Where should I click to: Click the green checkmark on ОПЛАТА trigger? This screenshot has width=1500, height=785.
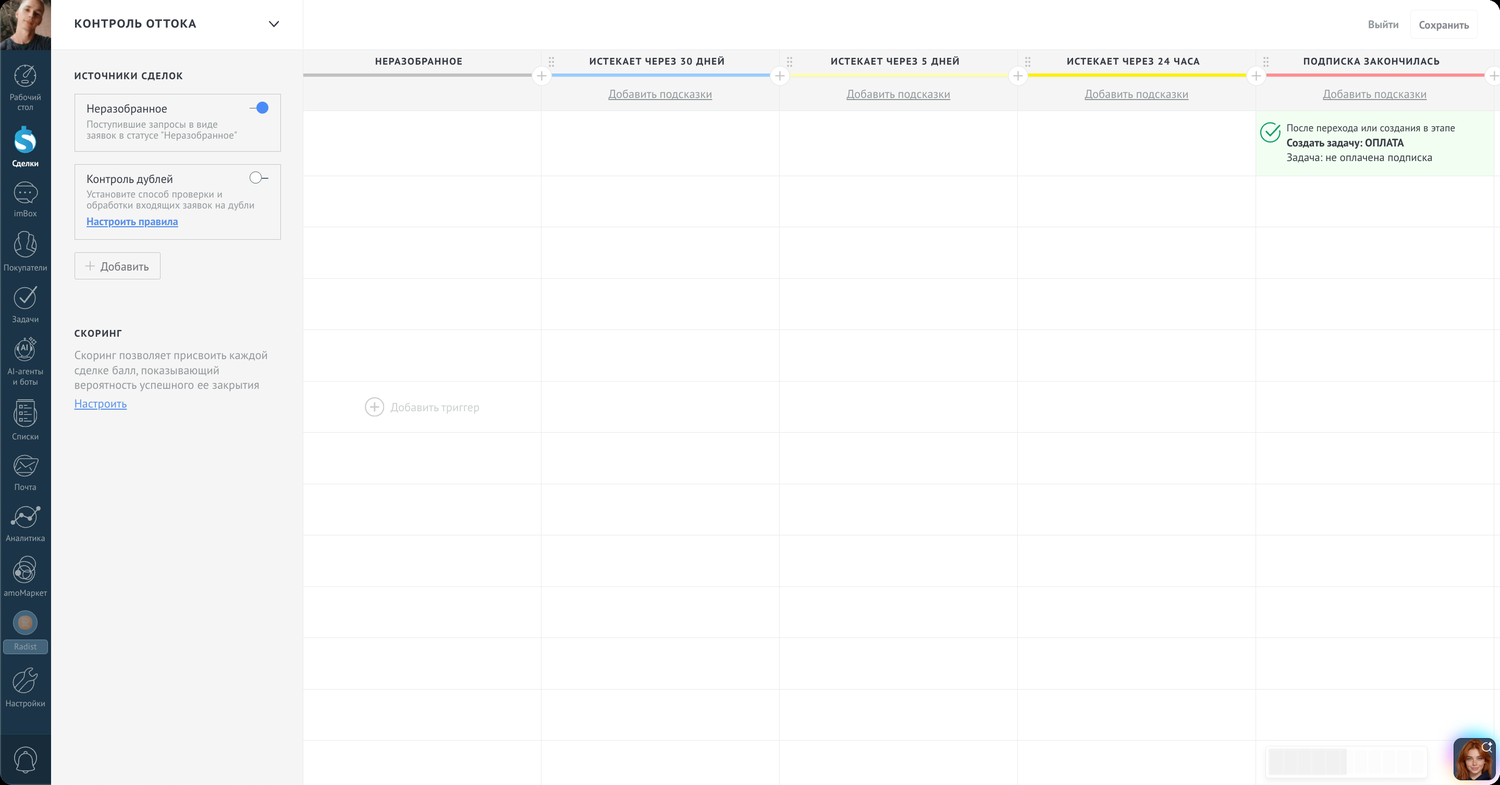(1270, 132)
